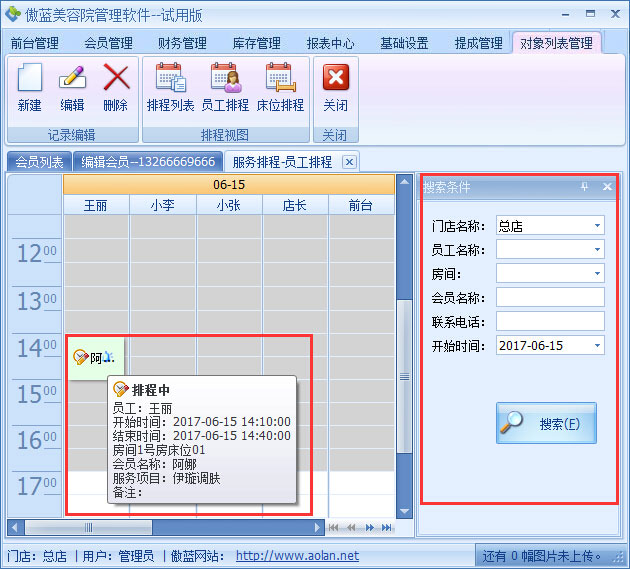
Task: Click into the 会员名称 input field
Action: tap(550, 298)
